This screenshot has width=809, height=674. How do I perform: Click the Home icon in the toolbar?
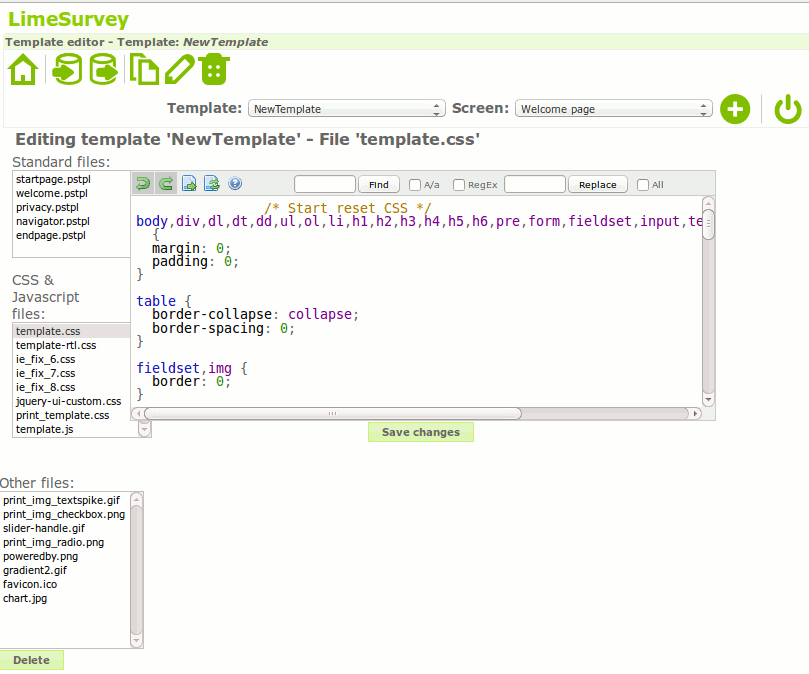coord(22,72)
